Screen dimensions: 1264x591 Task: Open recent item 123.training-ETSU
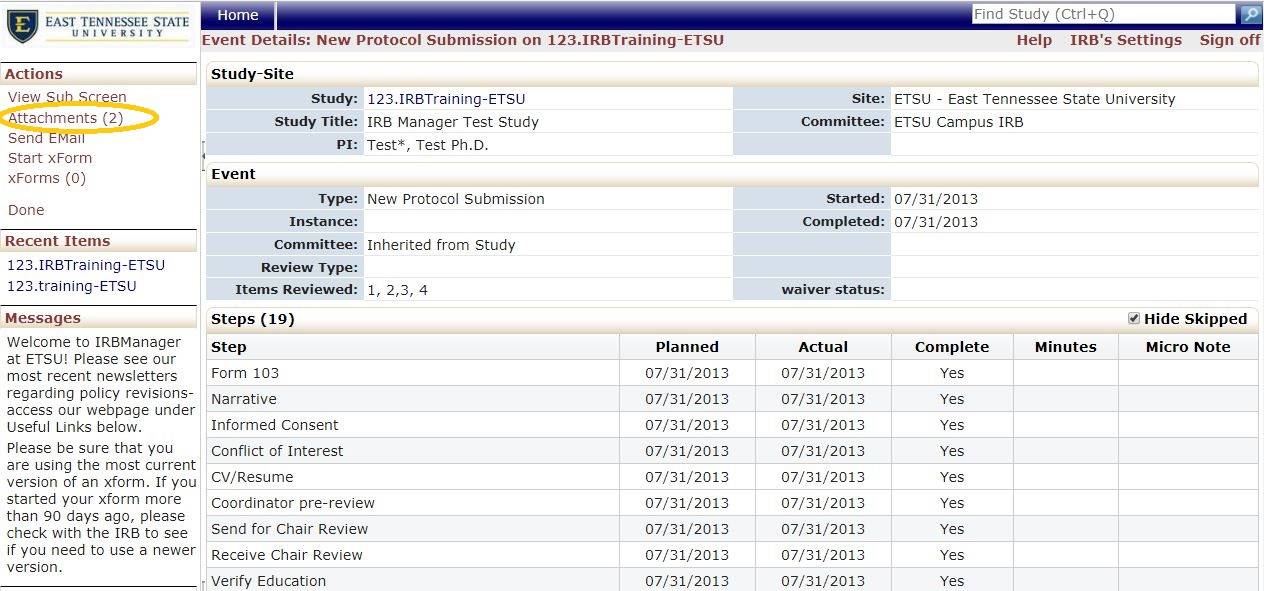click(x=72, y=286)
